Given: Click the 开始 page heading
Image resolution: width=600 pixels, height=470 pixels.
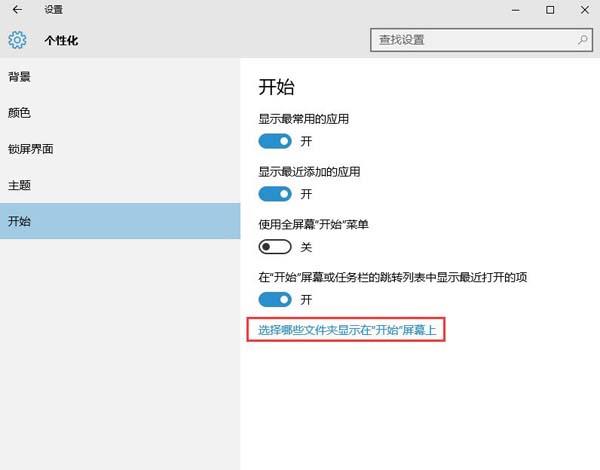Looking at the screenshot, I should (276, 87).
